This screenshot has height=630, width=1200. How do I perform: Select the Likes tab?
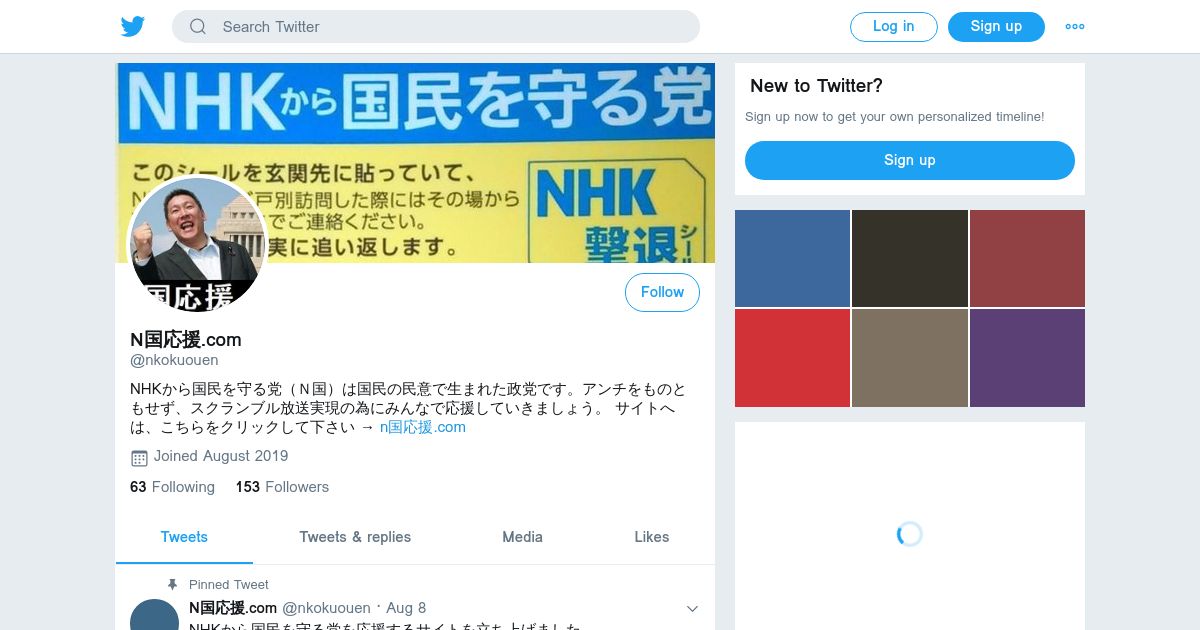651,537
